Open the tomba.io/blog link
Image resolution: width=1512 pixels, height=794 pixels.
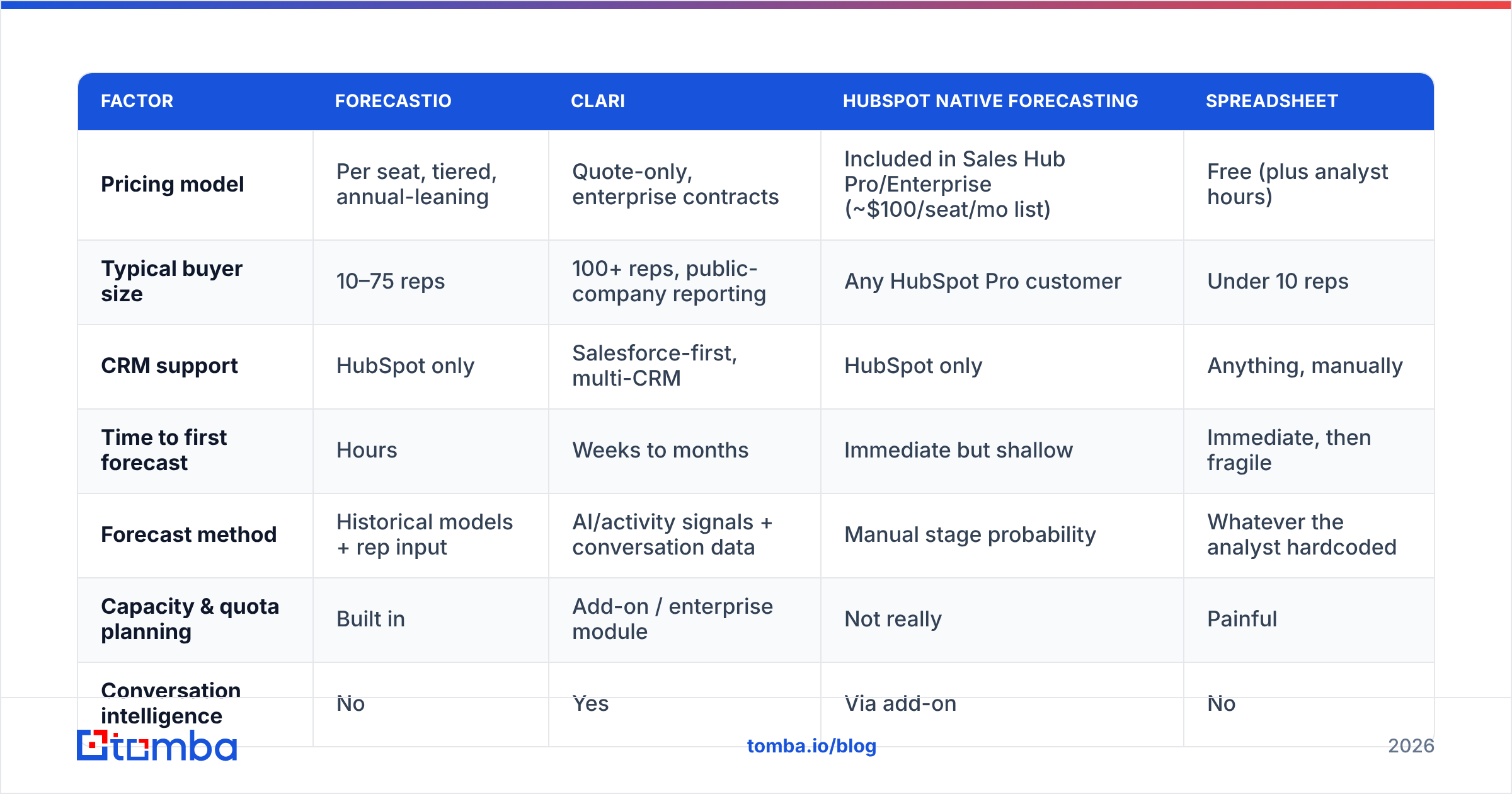point(811,746)
